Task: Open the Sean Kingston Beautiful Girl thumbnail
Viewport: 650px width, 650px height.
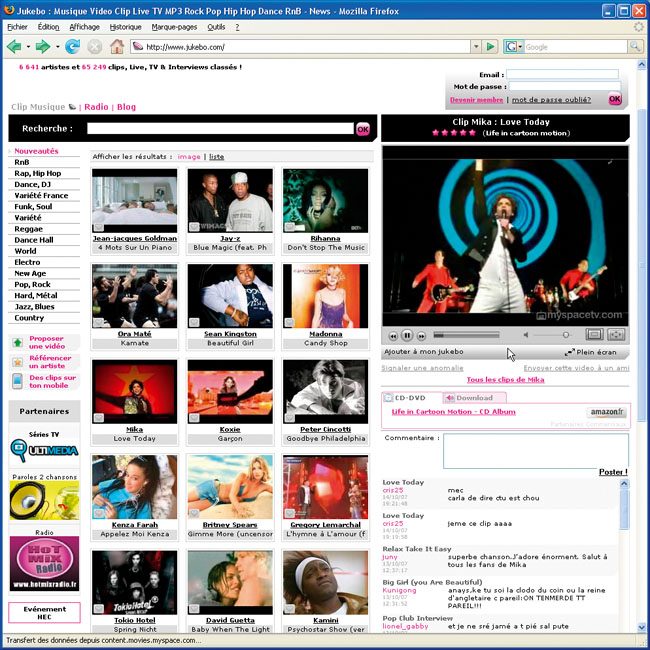Action: click(230, 296)
